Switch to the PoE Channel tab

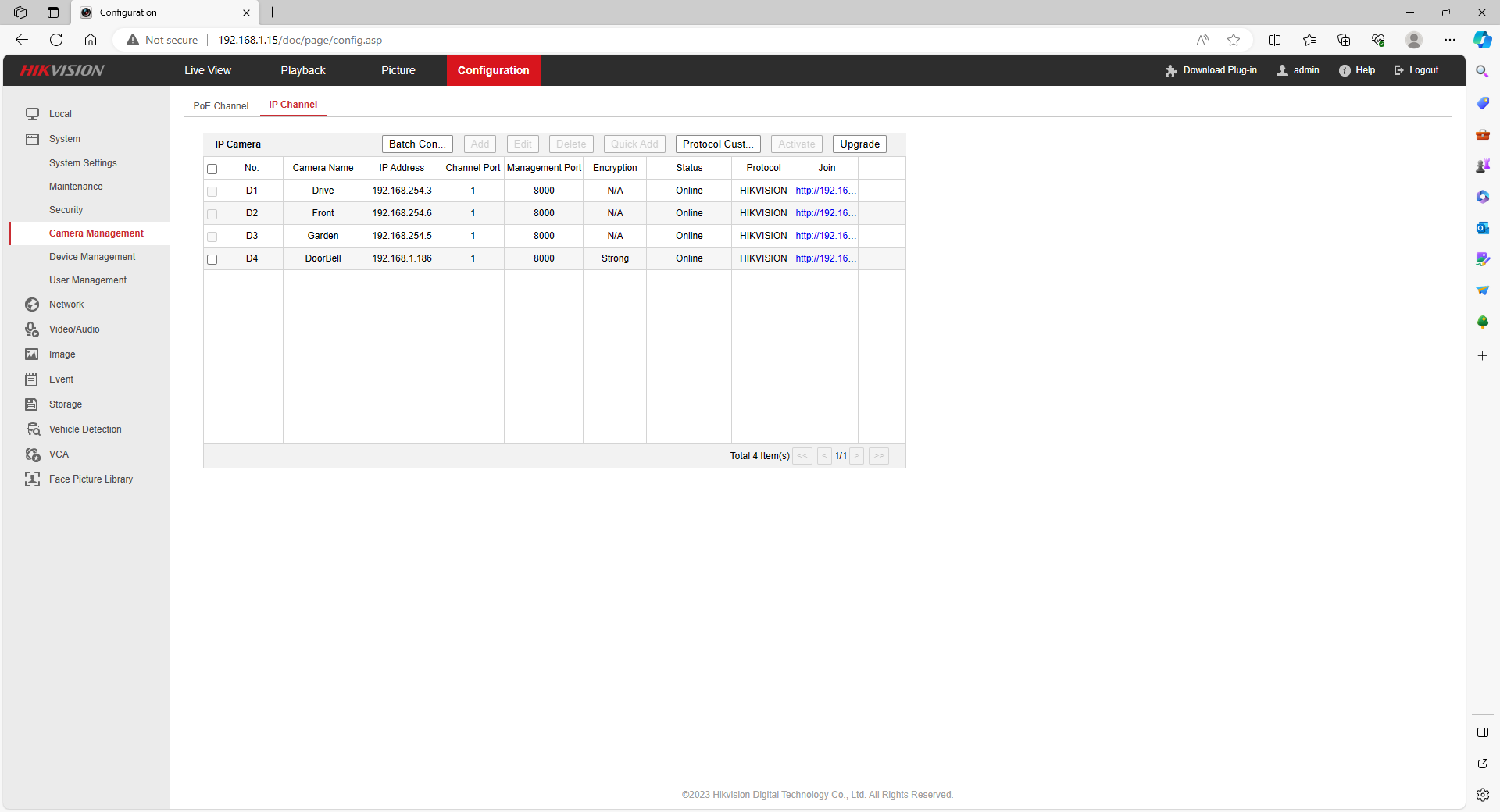(220, 106)
